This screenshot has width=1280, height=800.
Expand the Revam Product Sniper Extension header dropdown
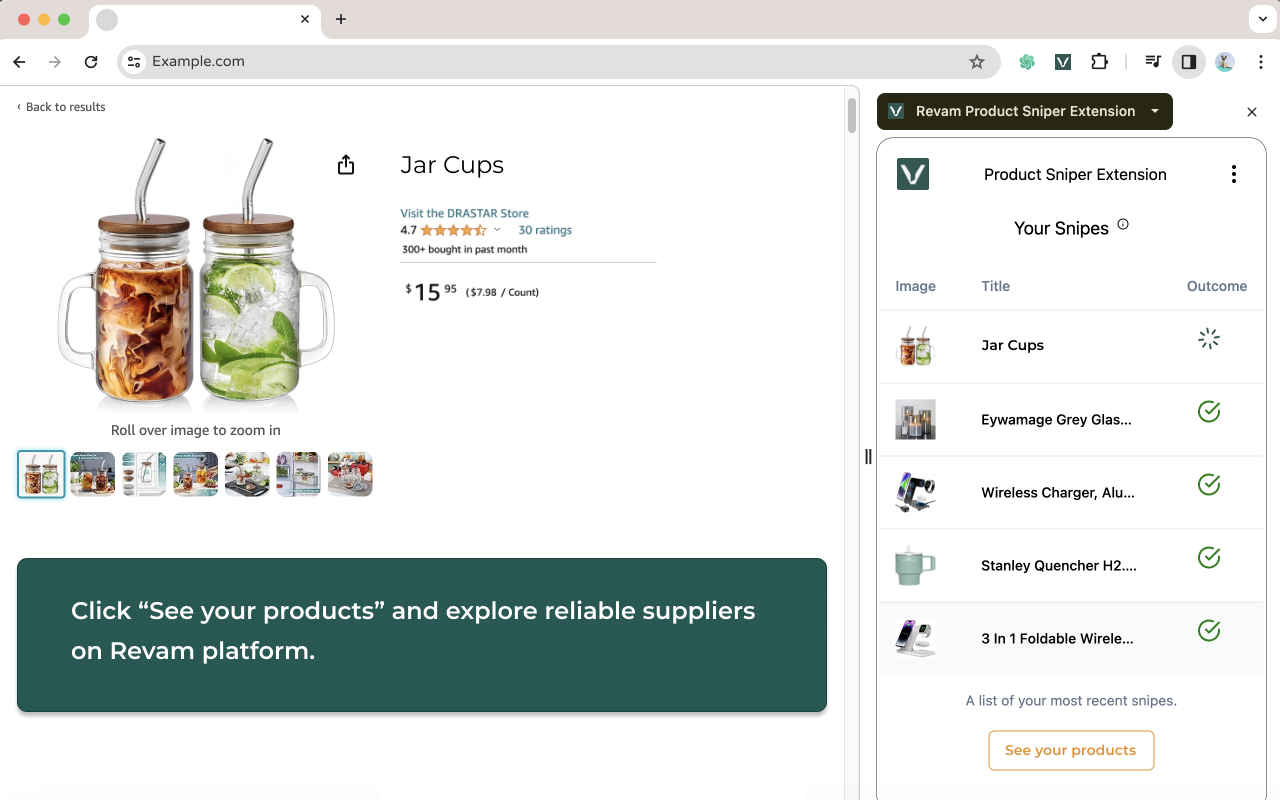pyautogui.click(x=1155, y=111)
